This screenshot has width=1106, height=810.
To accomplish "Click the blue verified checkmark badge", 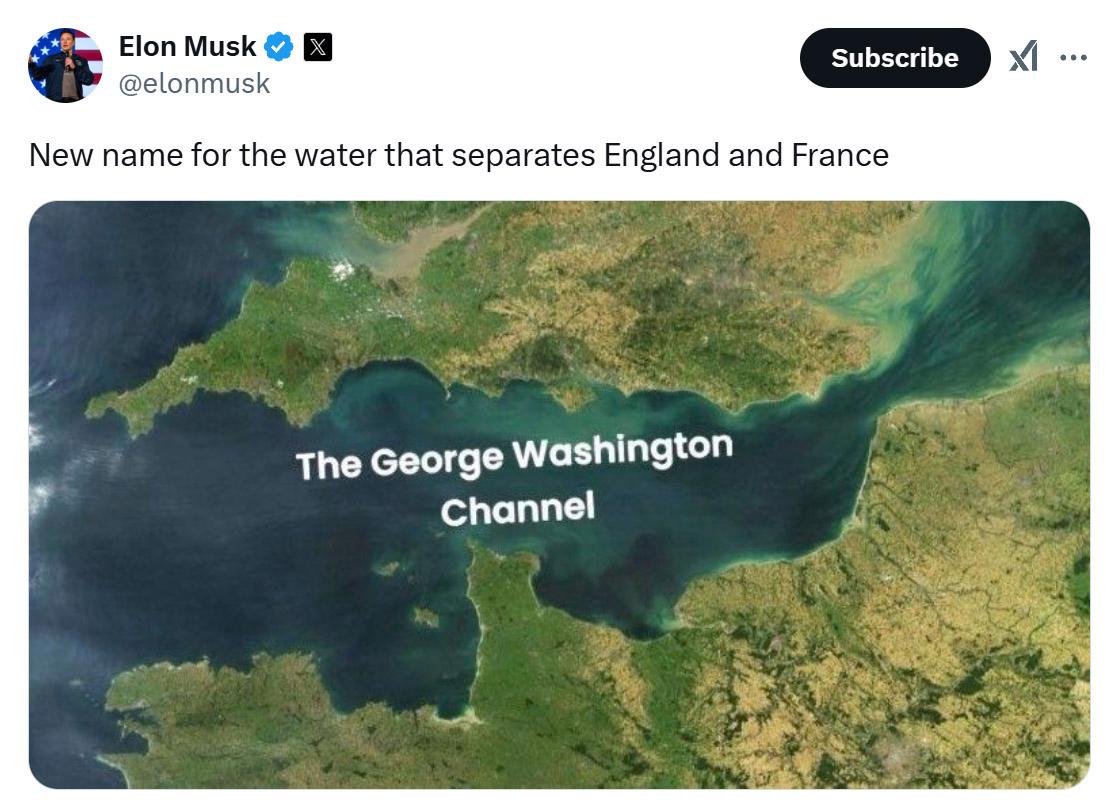I will click(x=279, y=46).
